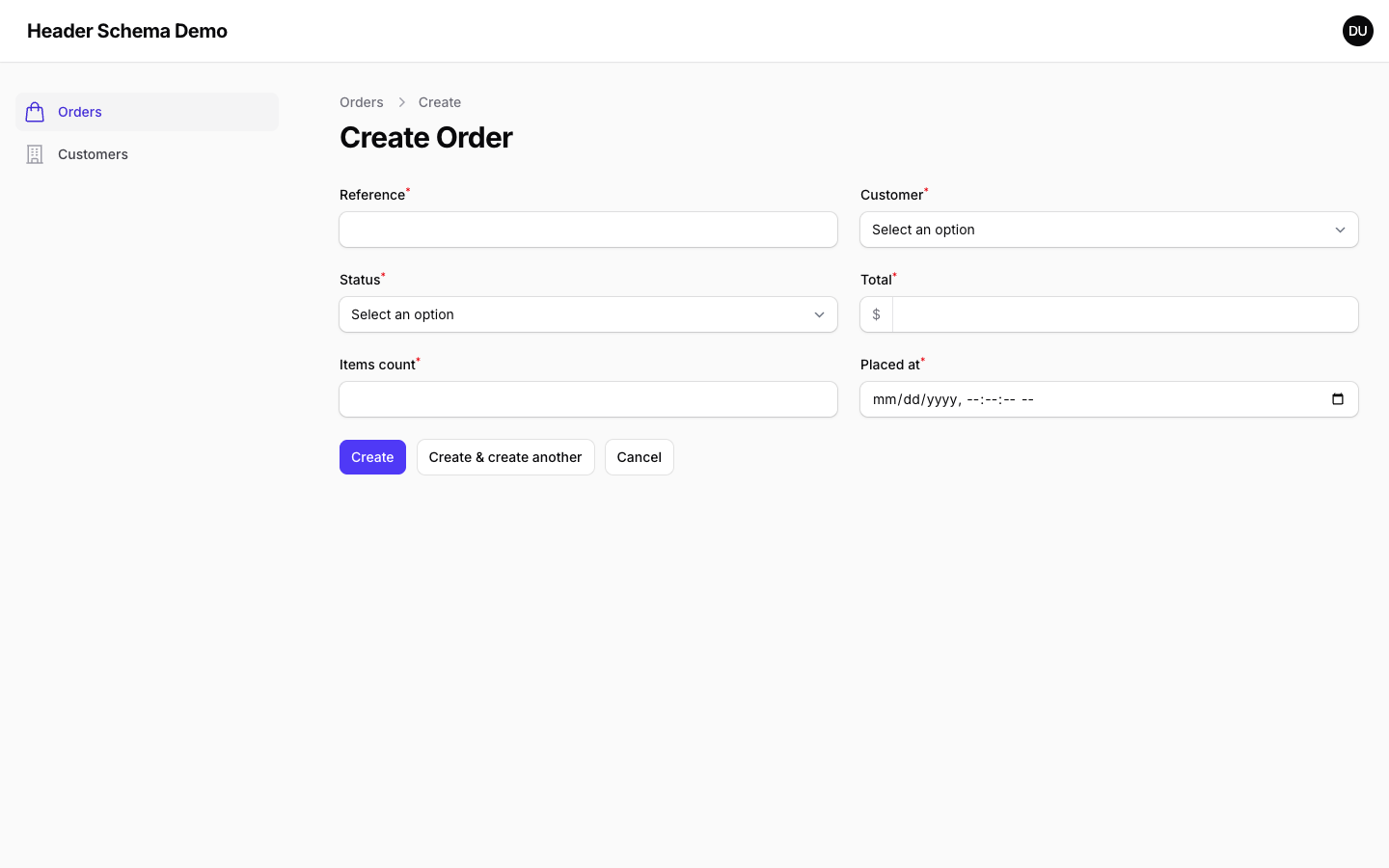Click Create & create another button
This screenshot has height=868, width=1389.
505,457
